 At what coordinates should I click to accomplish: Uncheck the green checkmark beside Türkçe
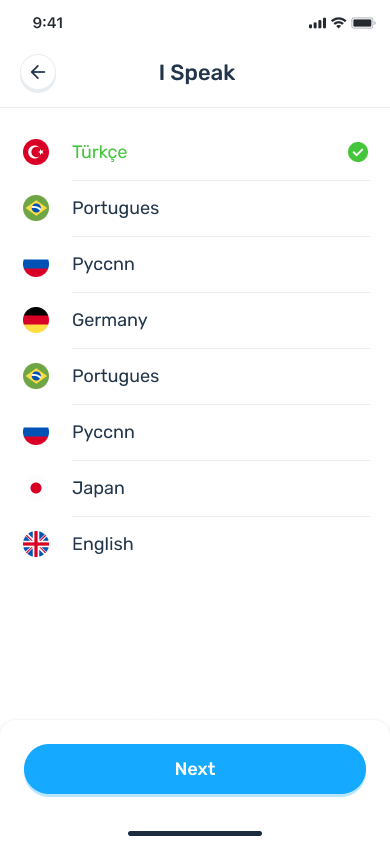358,152
